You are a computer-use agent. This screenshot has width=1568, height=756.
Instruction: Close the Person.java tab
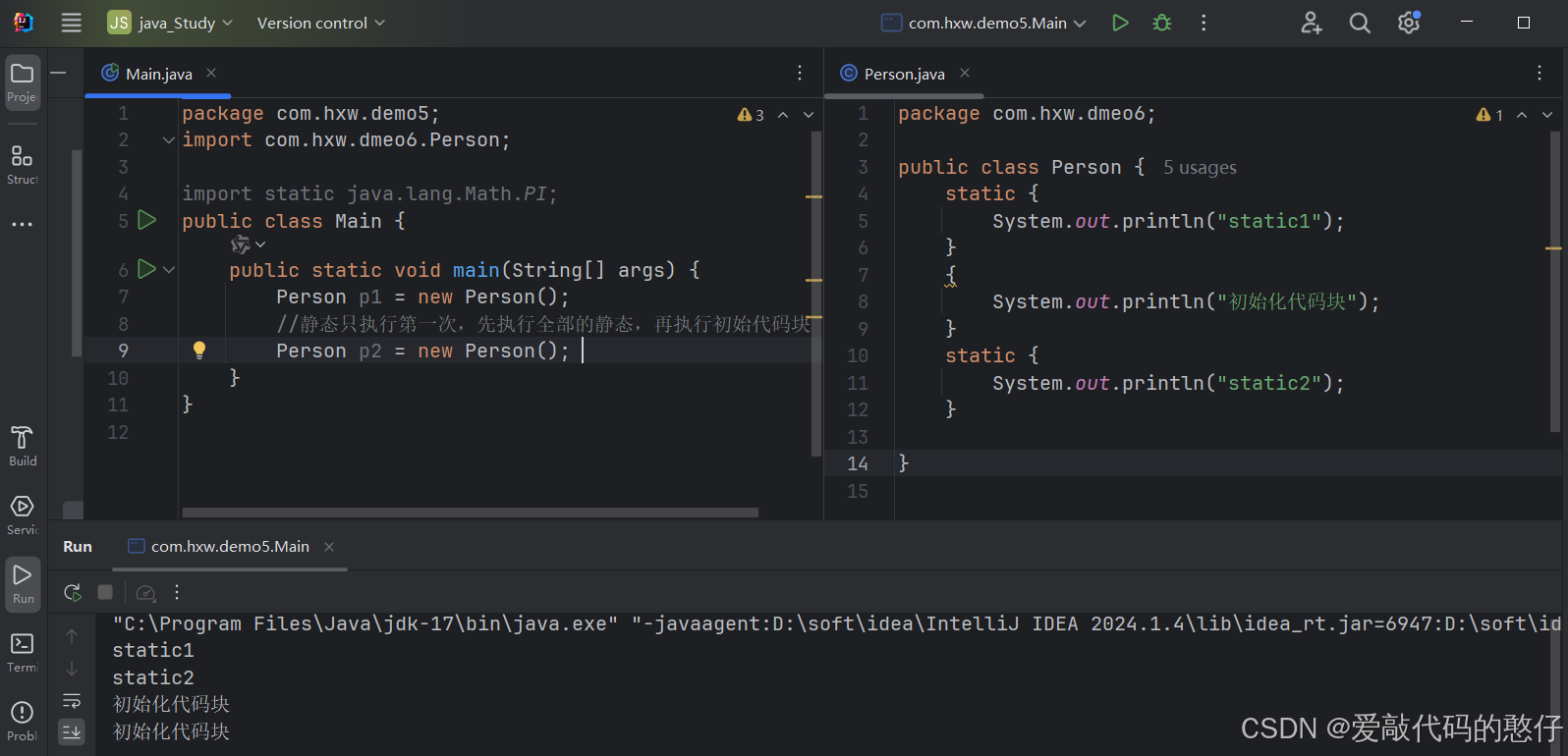(965, 73)
